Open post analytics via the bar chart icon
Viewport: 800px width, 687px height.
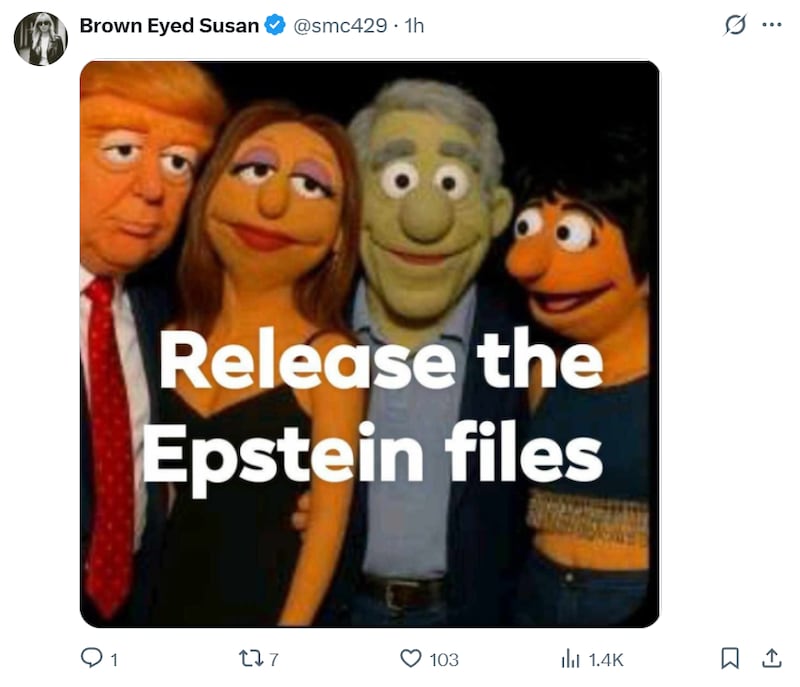pos(569,660)
